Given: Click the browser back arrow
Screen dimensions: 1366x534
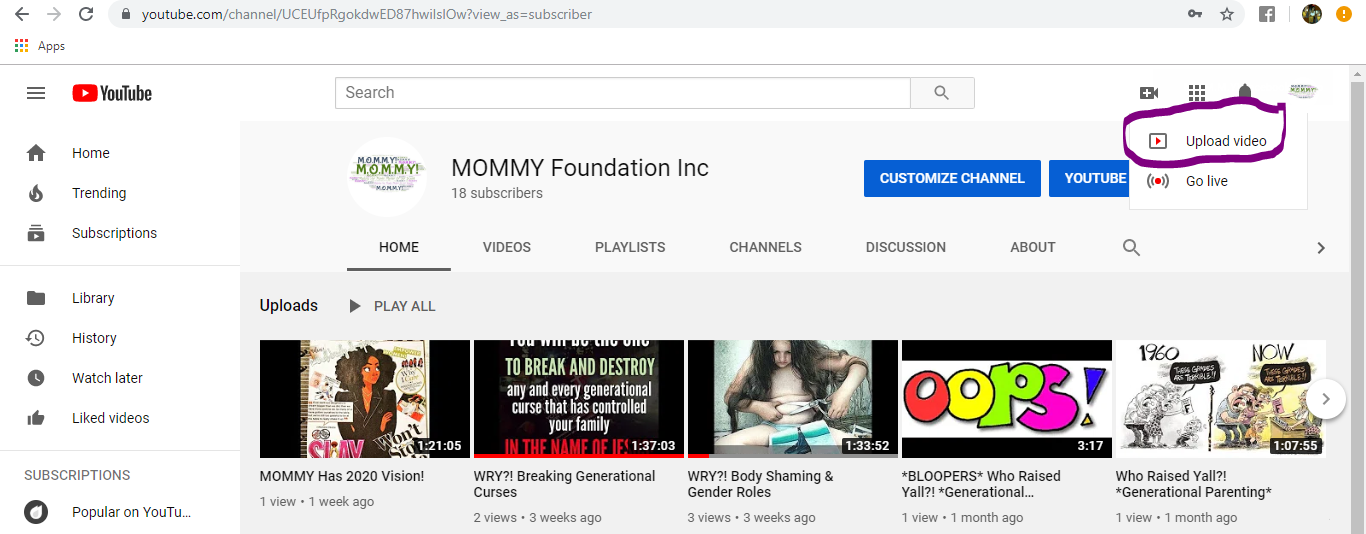Looking at the screenshot, I should [x=22, y=14].
